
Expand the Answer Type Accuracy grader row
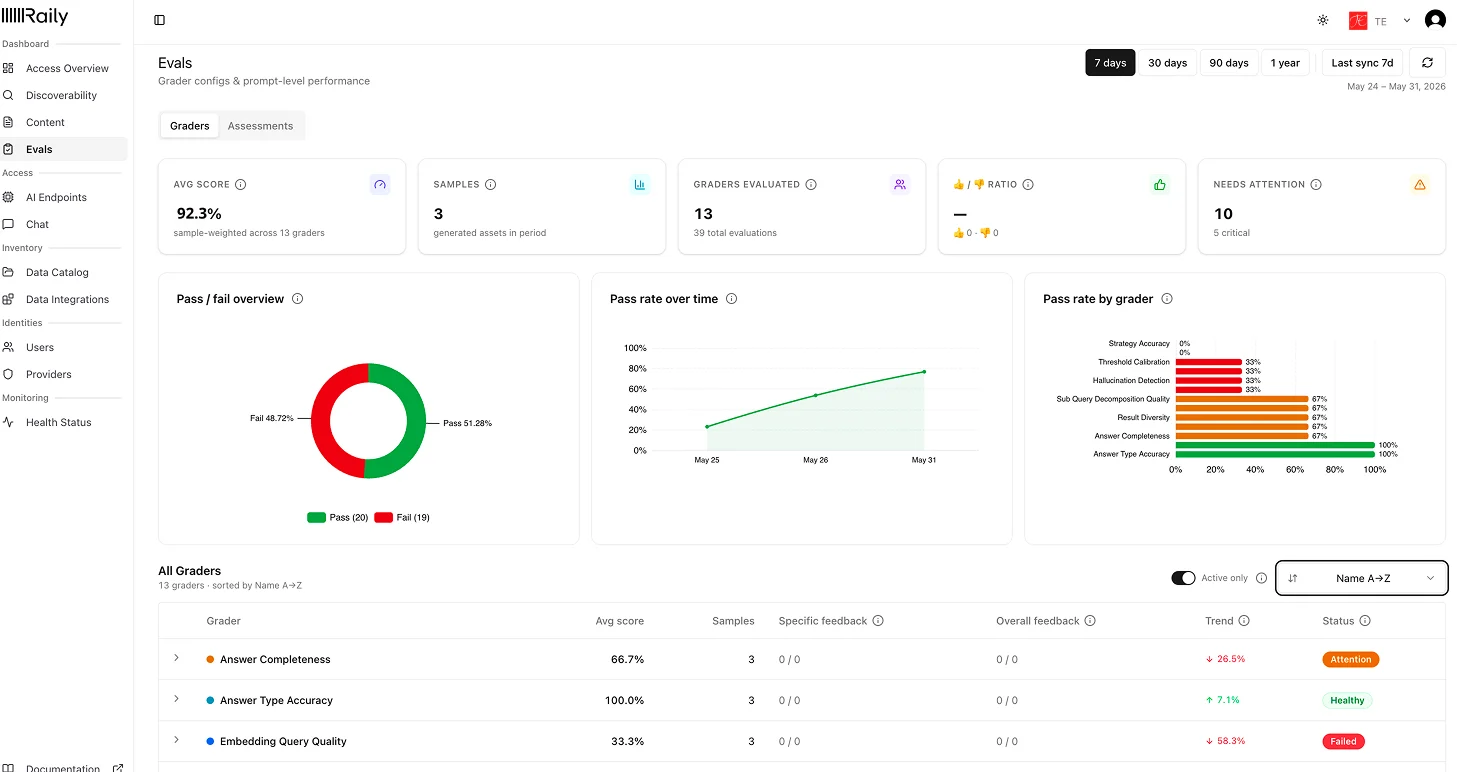point(176,699)
